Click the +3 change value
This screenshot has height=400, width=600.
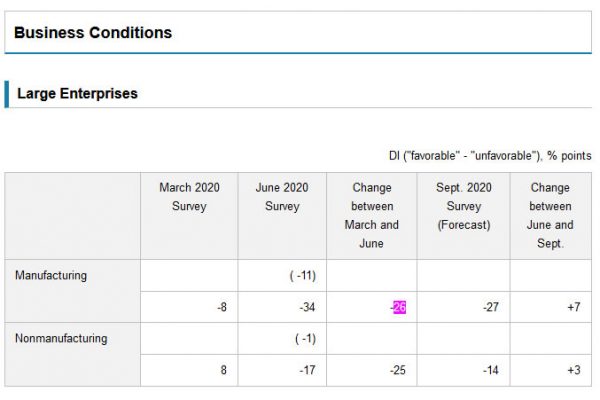click(572, 371)
